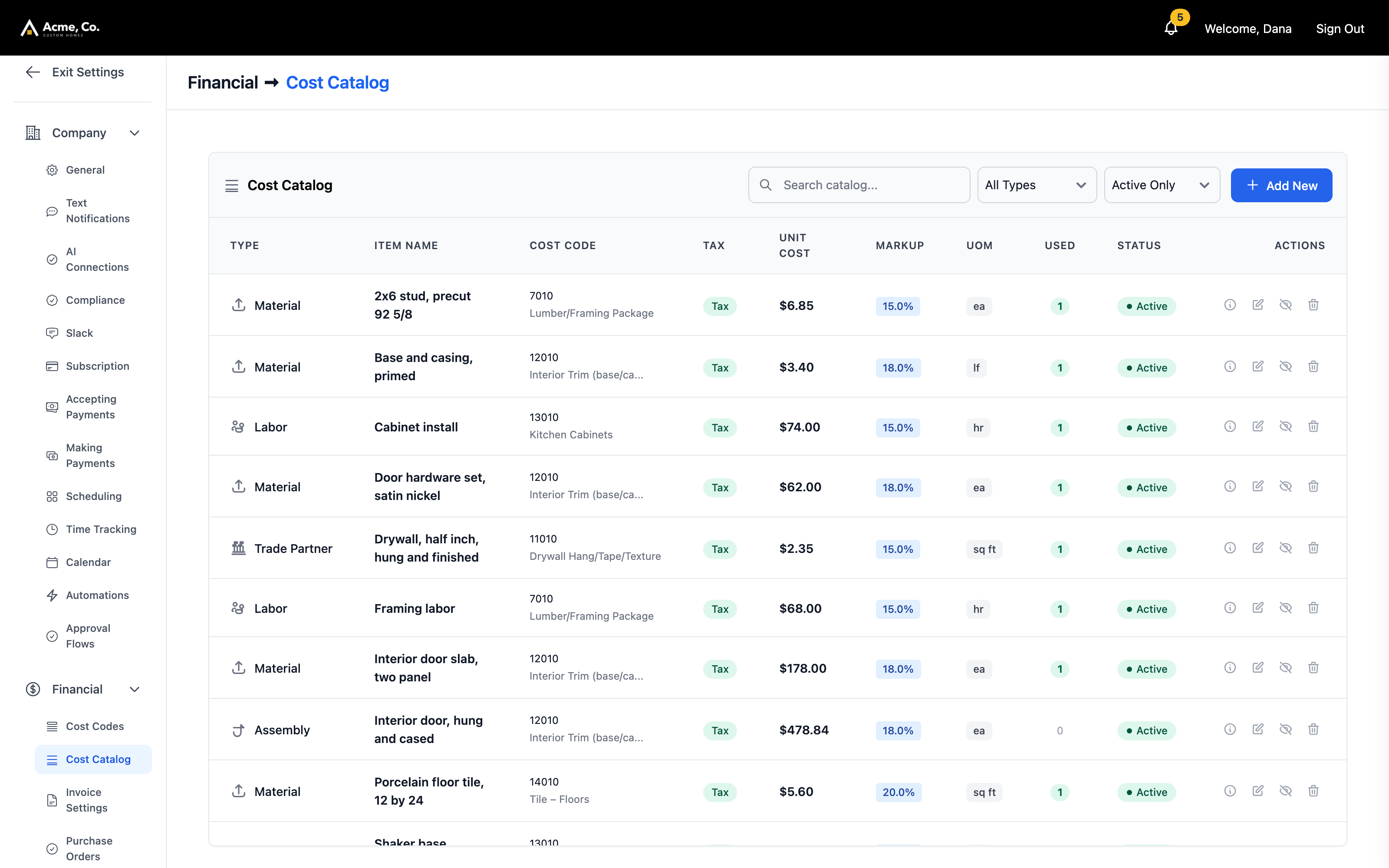Delete the Door hardware set item

coord(1313,486)
